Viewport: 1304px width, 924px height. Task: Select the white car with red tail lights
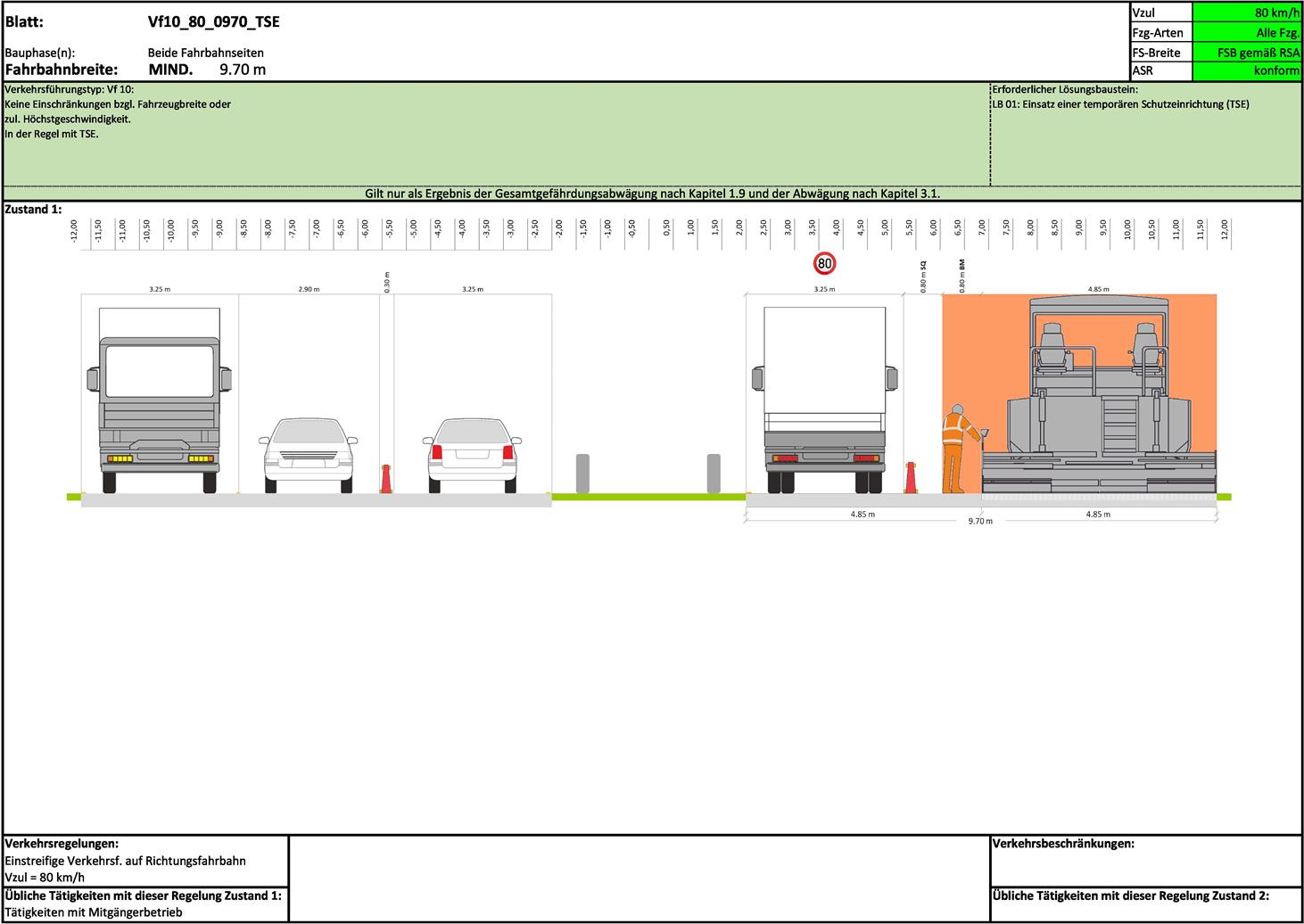tap(472, 453)
